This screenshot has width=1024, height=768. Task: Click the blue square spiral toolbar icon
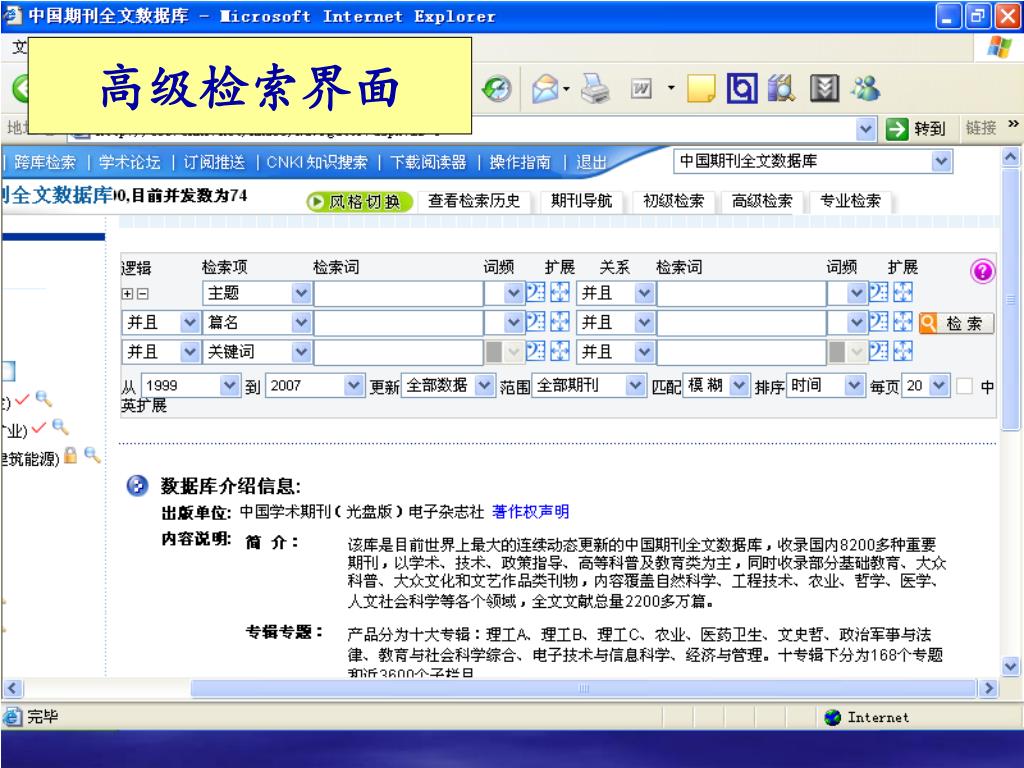tap(742, 88)
